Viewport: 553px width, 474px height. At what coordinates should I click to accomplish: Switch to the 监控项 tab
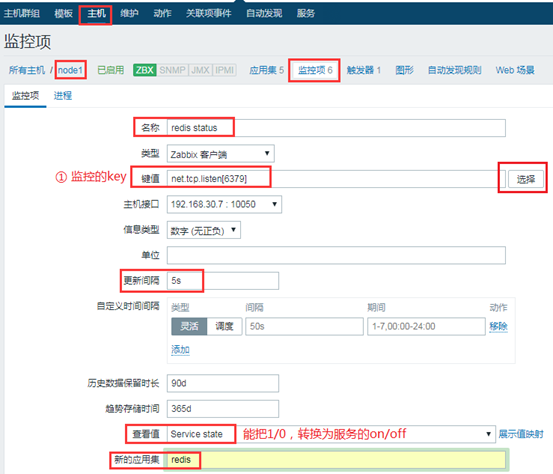pyautogui.click(x=25, y=96)
